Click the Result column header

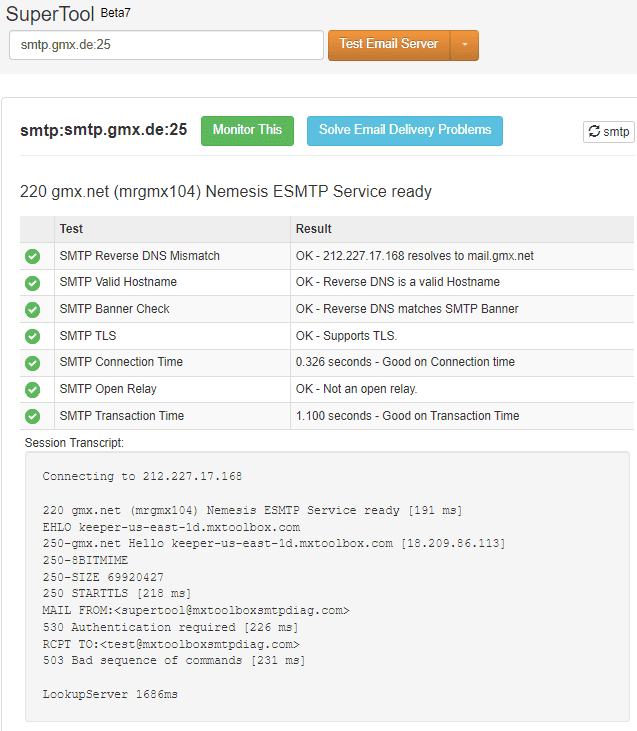pos(313,229)
